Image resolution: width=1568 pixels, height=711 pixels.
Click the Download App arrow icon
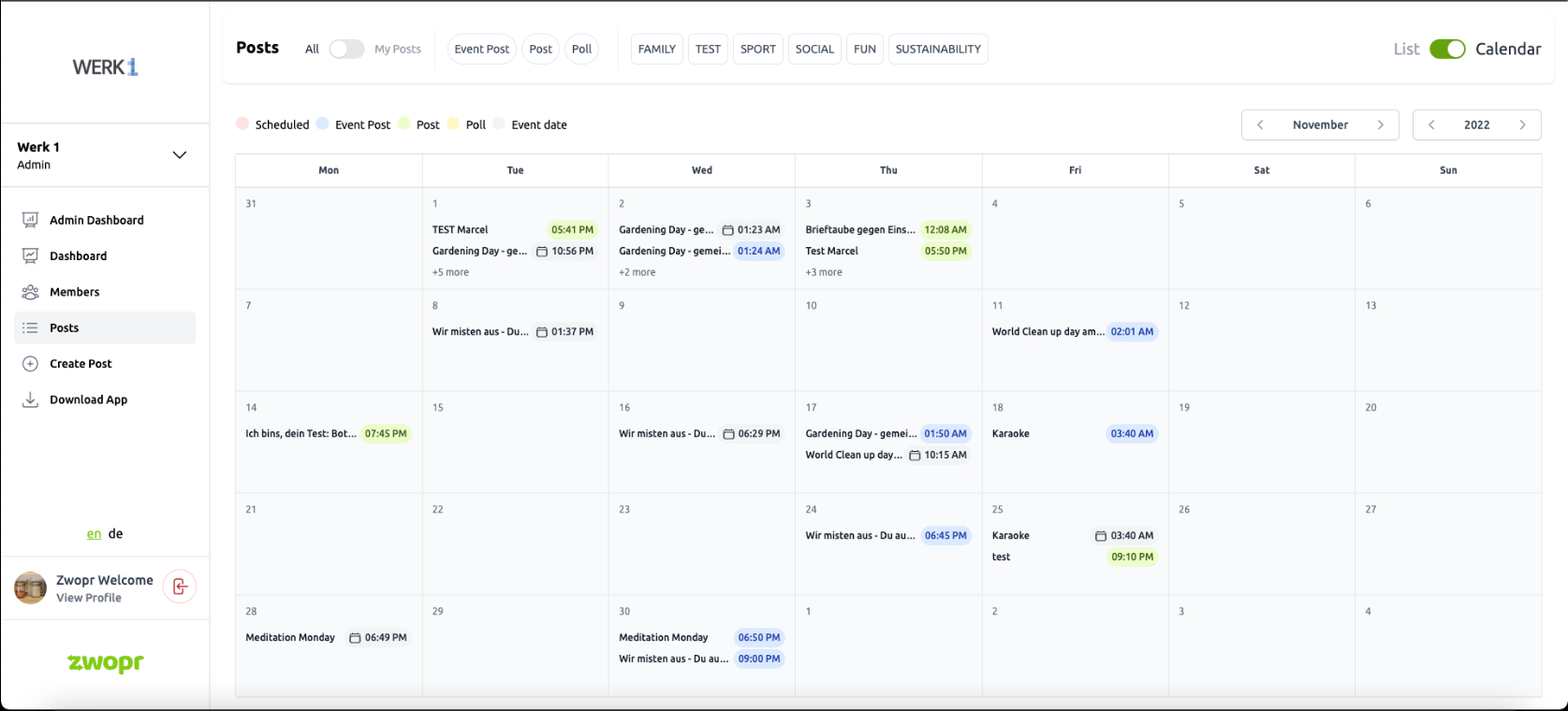coord(30,399)
